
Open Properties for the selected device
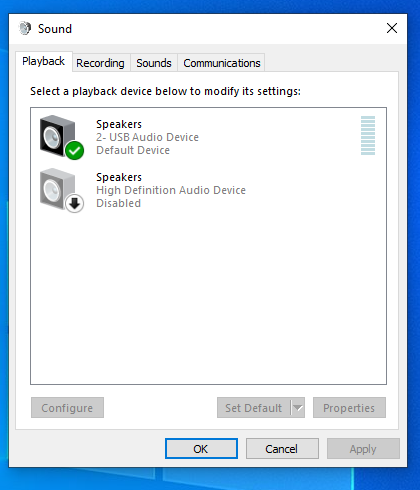pos(349,407)
